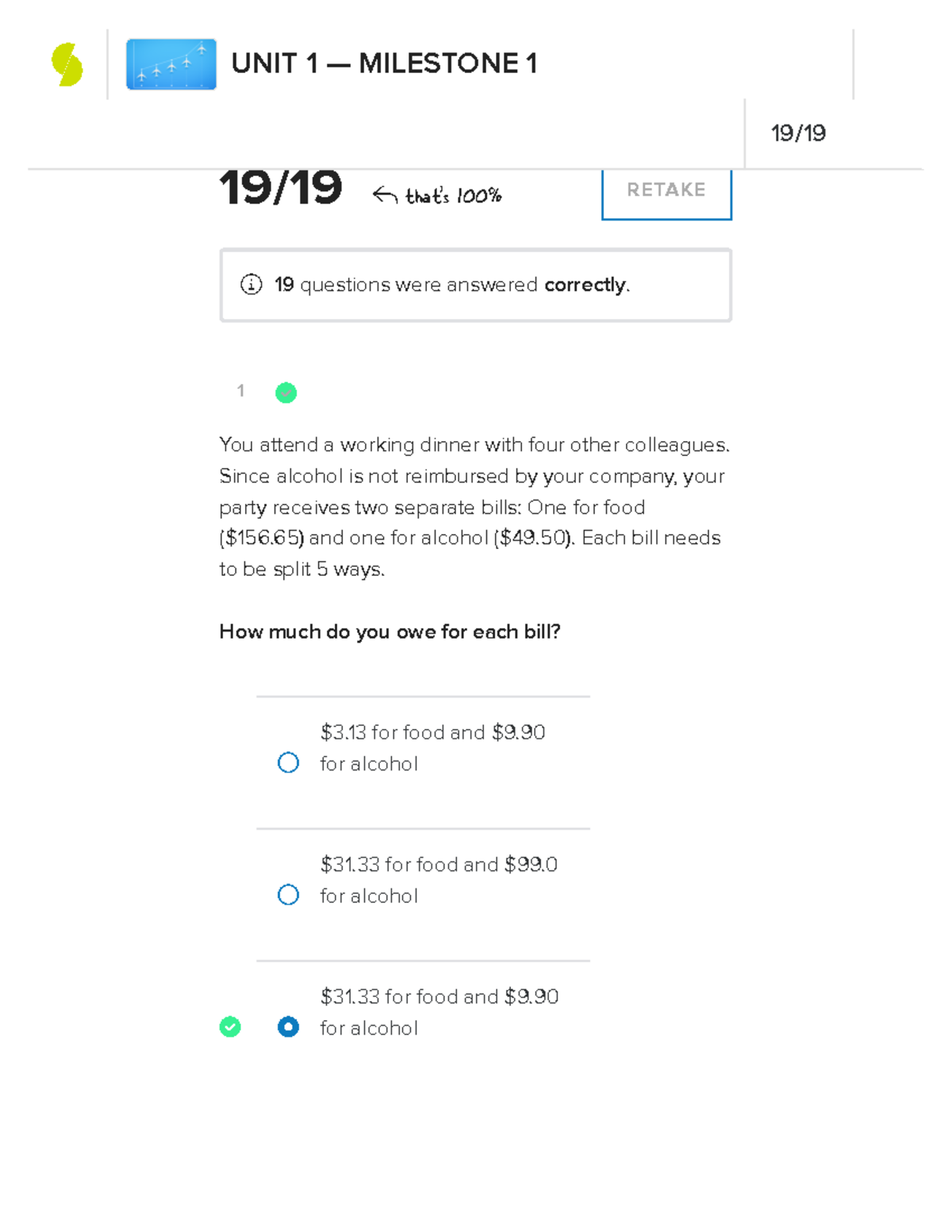
Task: Select the "$3.13 for food" radio button
Action: point(288,763)
